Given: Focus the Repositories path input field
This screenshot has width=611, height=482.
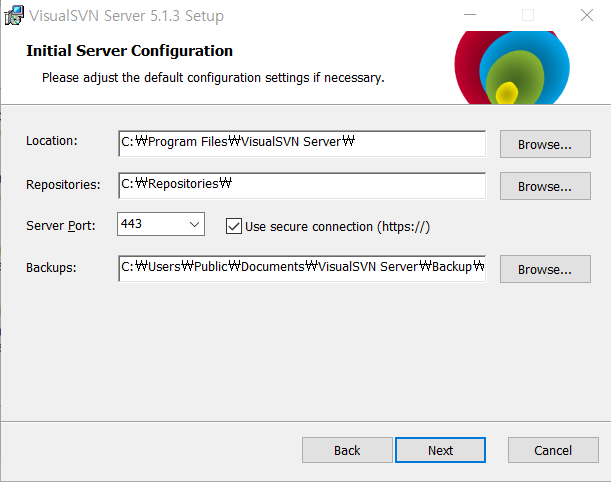Looking at the screenshot, I should coord(302,186).
